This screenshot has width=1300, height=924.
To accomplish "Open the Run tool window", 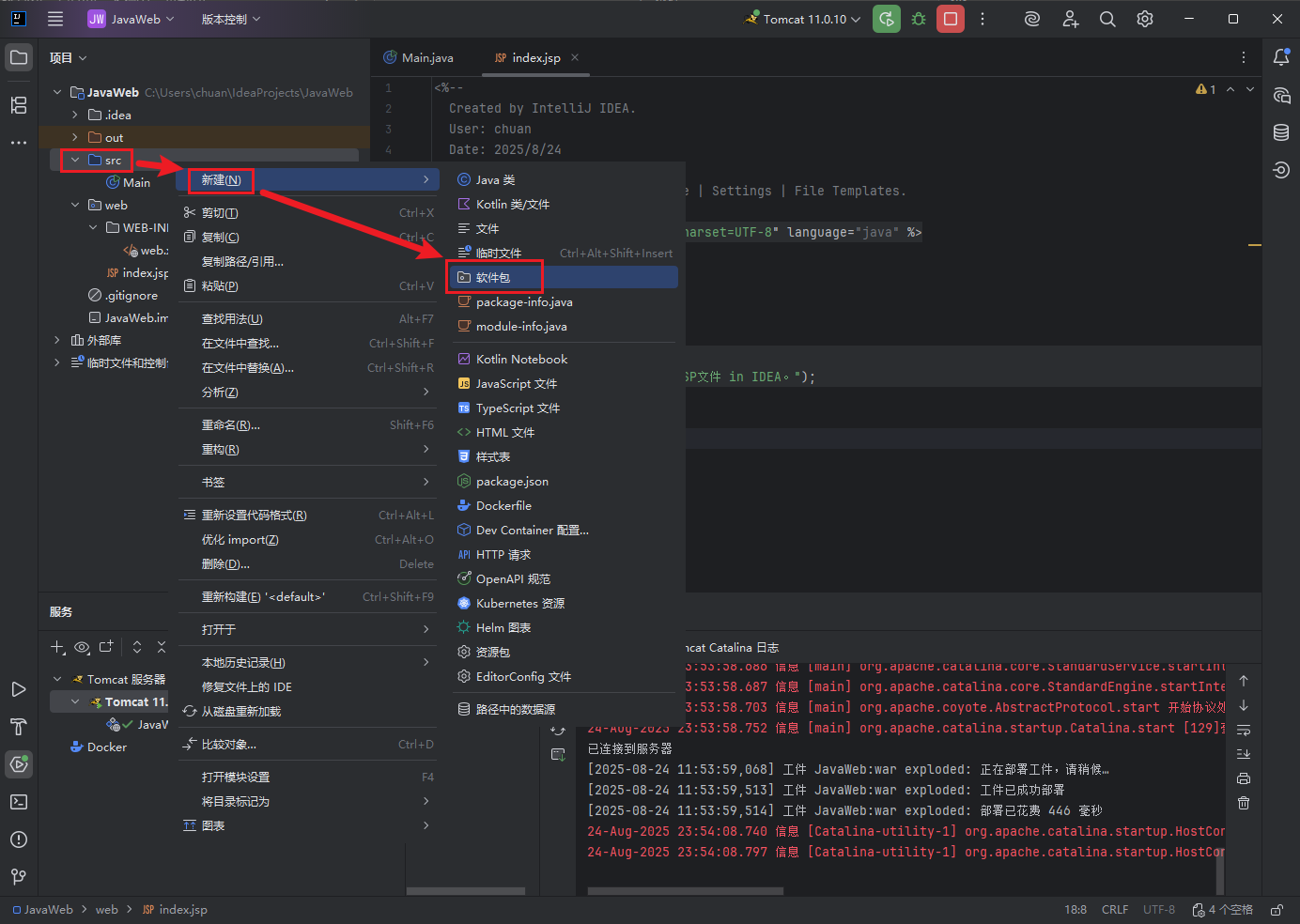I will click(19, 689).
